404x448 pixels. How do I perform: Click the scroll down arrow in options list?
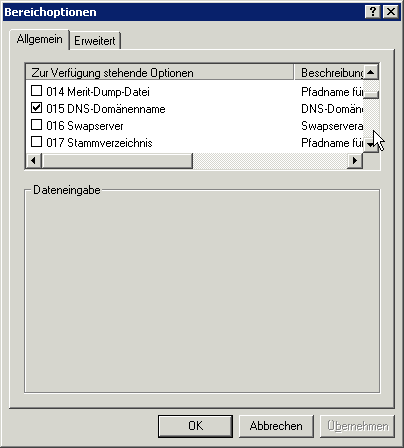tap(371, 145)
